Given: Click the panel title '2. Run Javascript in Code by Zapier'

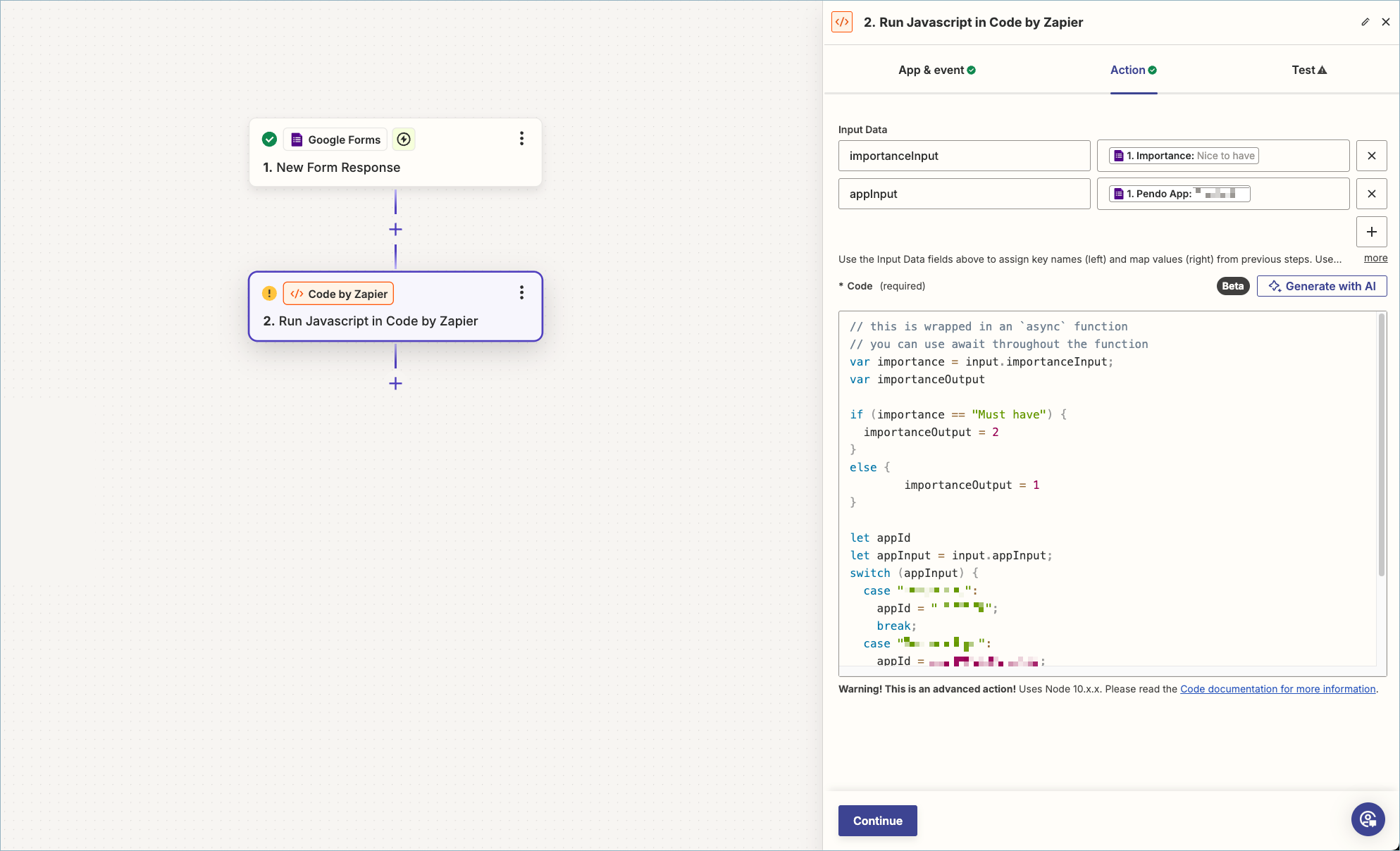Looking at the screenshot, I should click(x=973, y=22).
